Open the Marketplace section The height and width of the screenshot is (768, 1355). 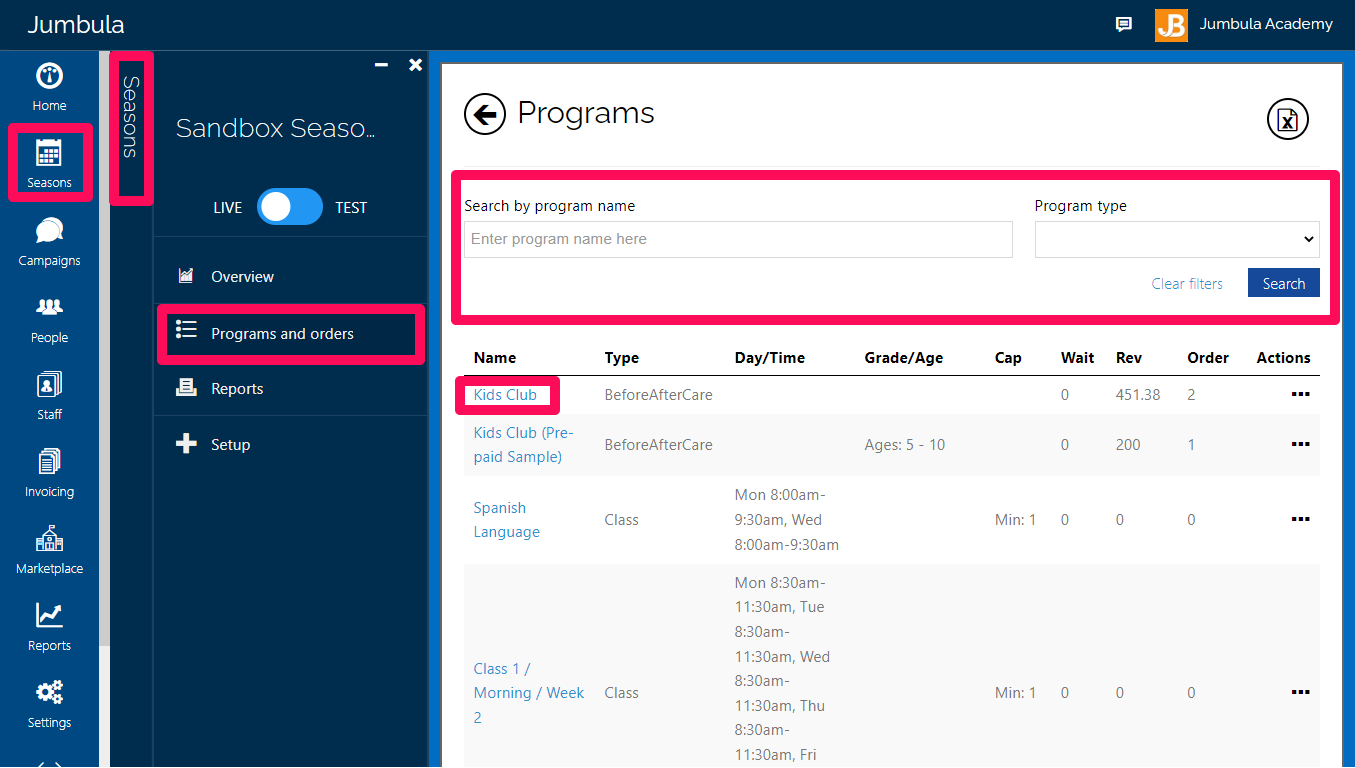click(x=49, y=550)
